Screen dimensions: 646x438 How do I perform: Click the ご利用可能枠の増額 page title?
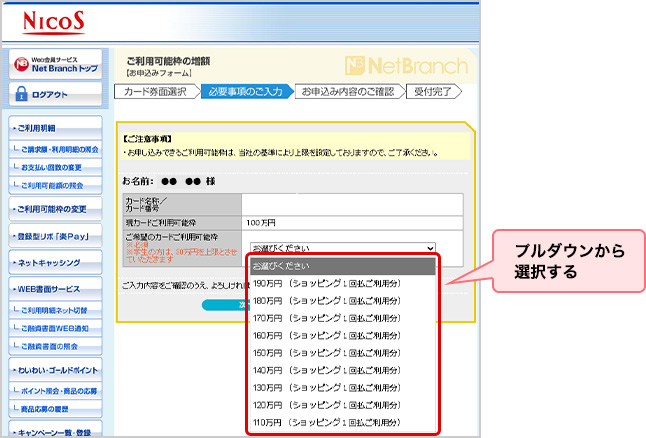[168, 61]
